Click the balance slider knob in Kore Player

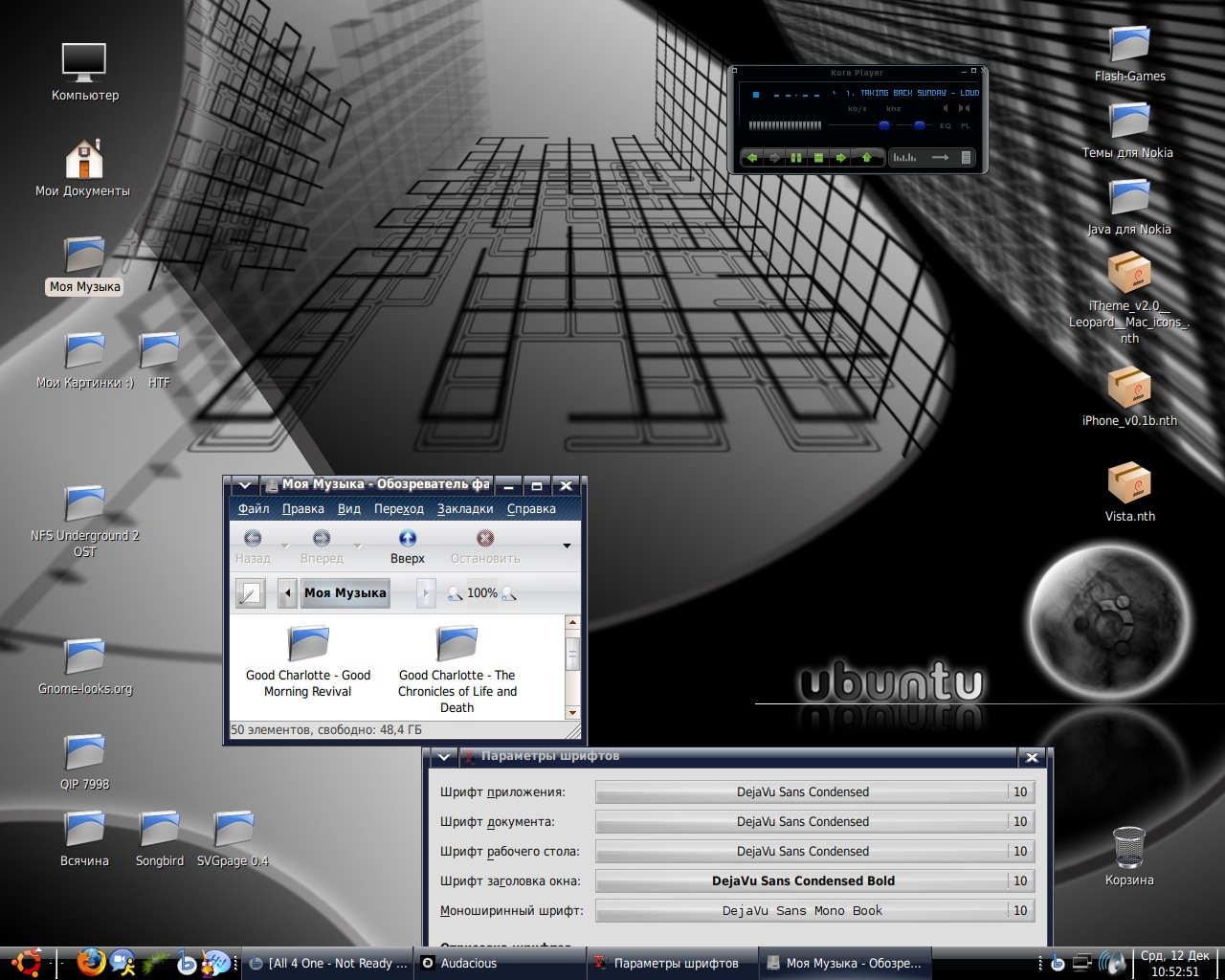click(920, 125)
